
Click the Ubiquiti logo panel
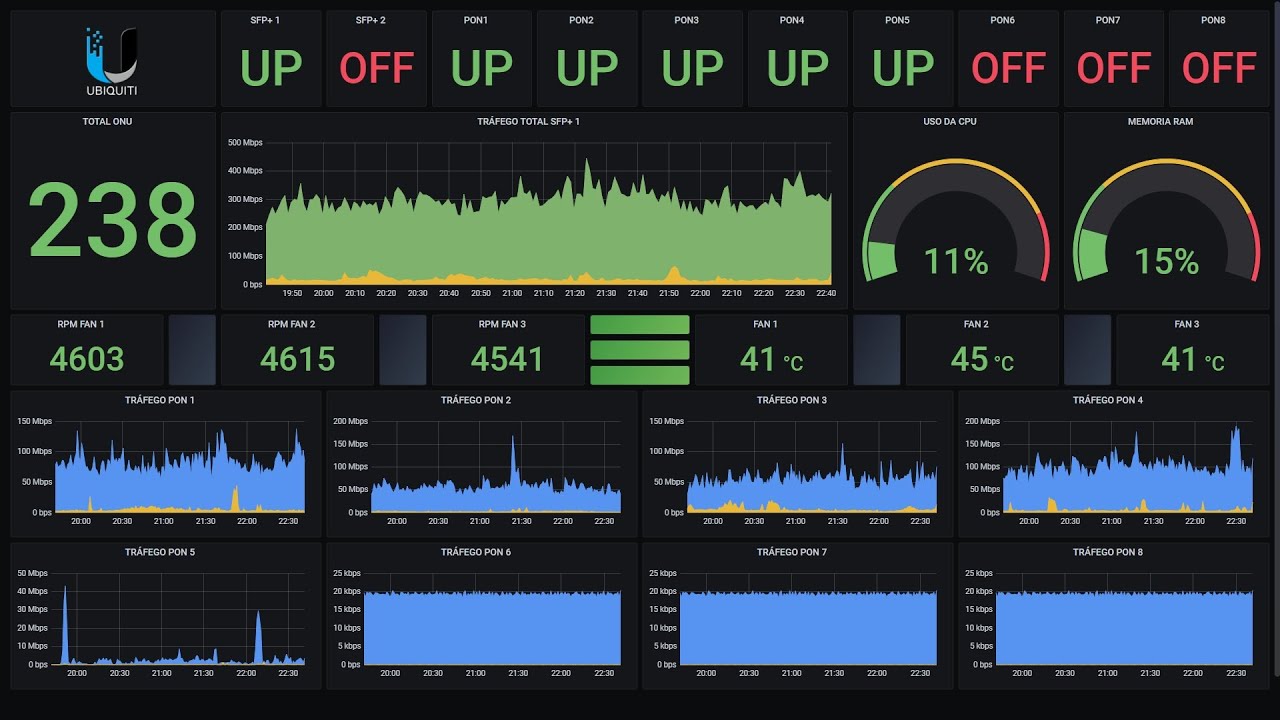pyautogui.click(x=113, y=59)
